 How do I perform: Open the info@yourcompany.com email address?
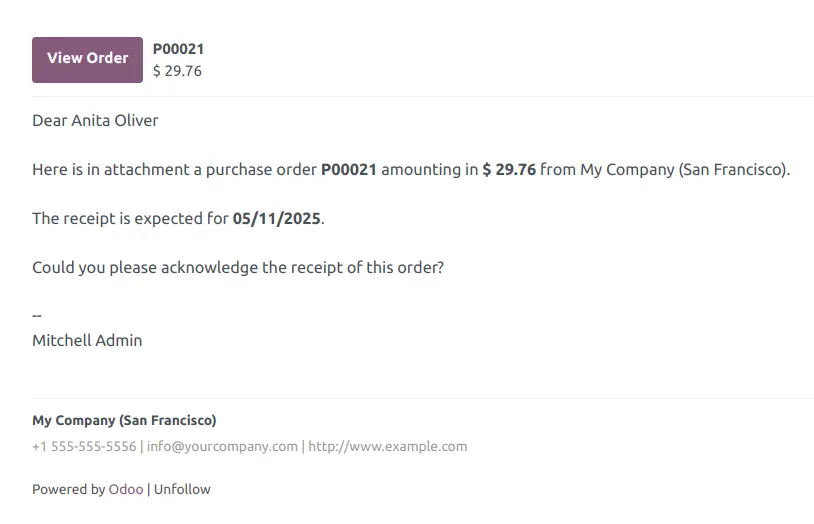222,446
